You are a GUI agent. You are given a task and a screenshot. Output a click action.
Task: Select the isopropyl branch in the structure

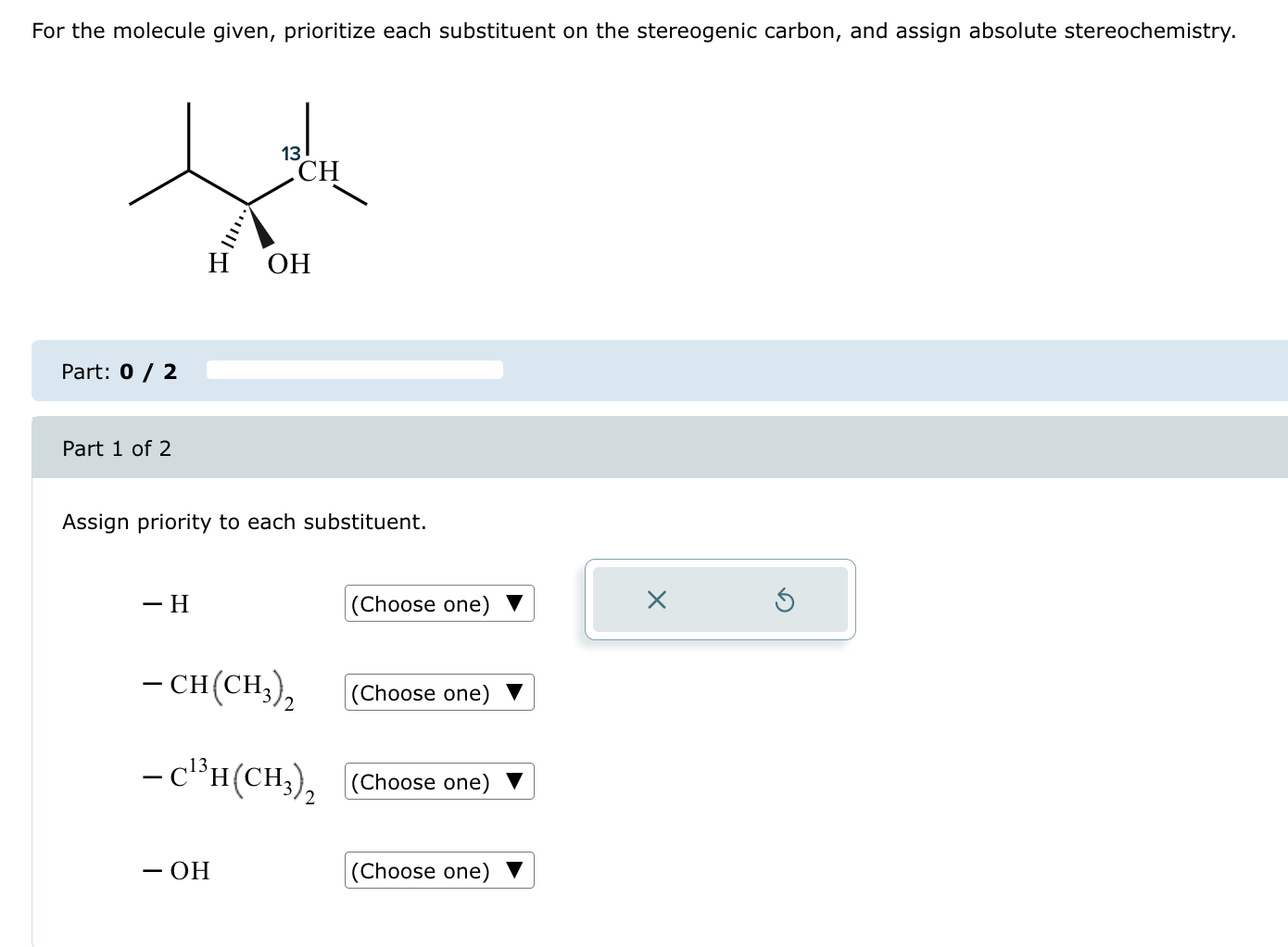click(187, 171)
